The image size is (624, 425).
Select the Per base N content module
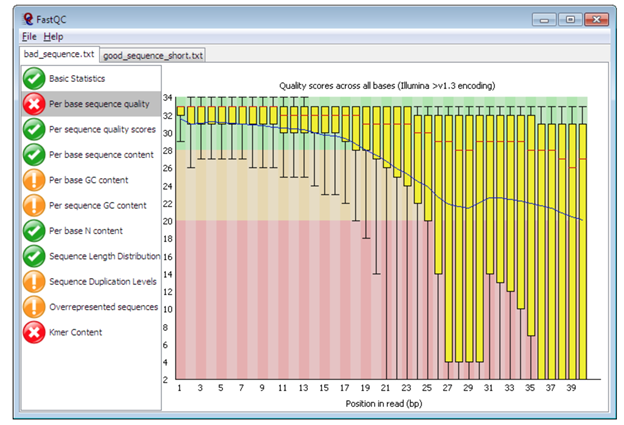click(91, 231)
